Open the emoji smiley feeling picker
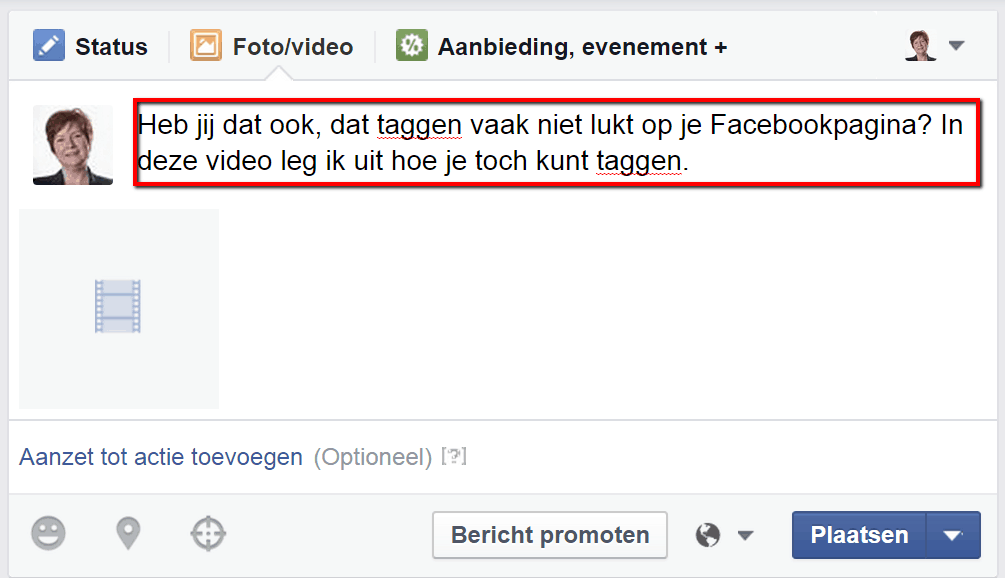This screenshot has width=1005, height=578. pos(49,533)
